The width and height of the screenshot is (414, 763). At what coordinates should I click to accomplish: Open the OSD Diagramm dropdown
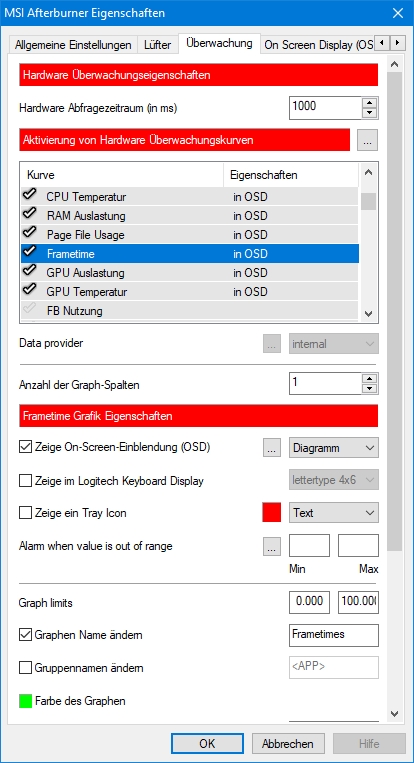pos(334,447)
